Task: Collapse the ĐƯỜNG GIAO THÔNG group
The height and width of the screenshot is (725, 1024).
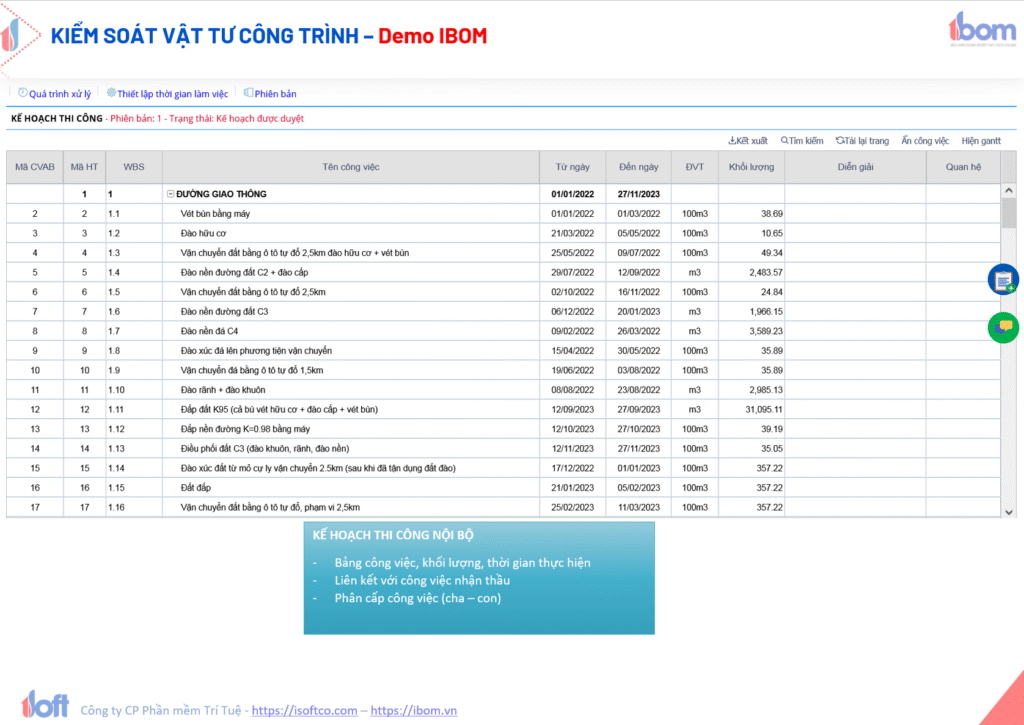Action: (x=171, y=194)
